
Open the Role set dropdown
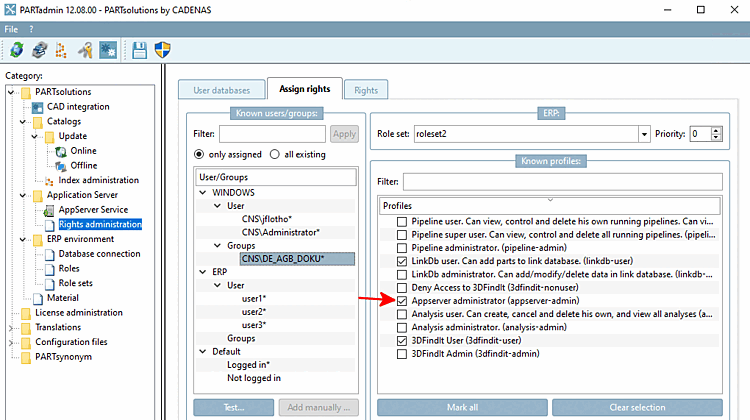(644, 134)
